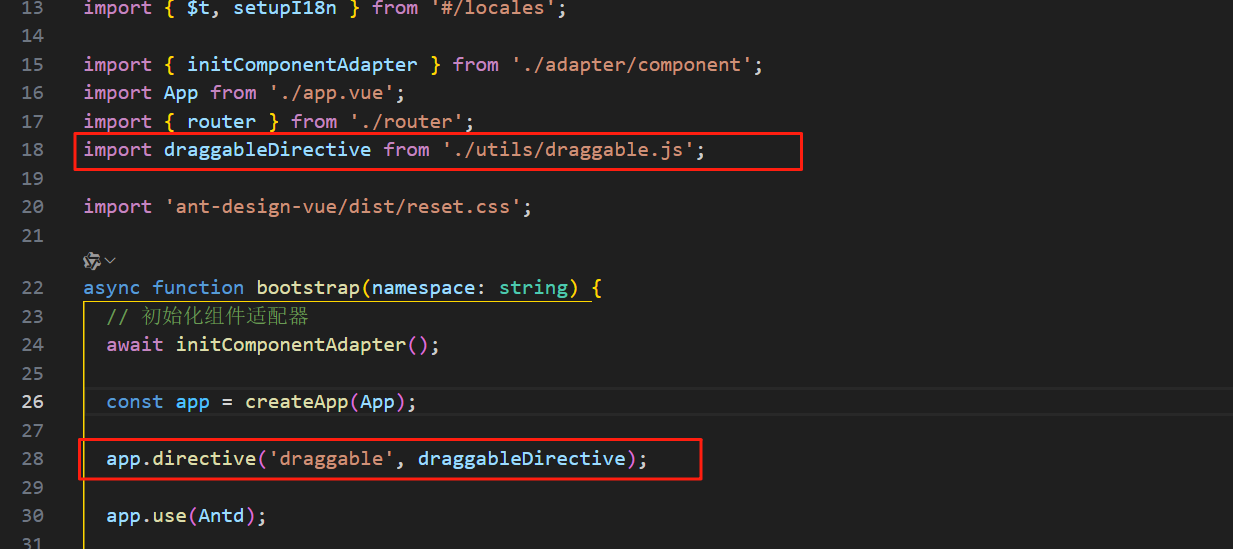The image size is (1233, 549).
Task: Click draggableDirective argument in app.directive call
Action: coord(521,459)
